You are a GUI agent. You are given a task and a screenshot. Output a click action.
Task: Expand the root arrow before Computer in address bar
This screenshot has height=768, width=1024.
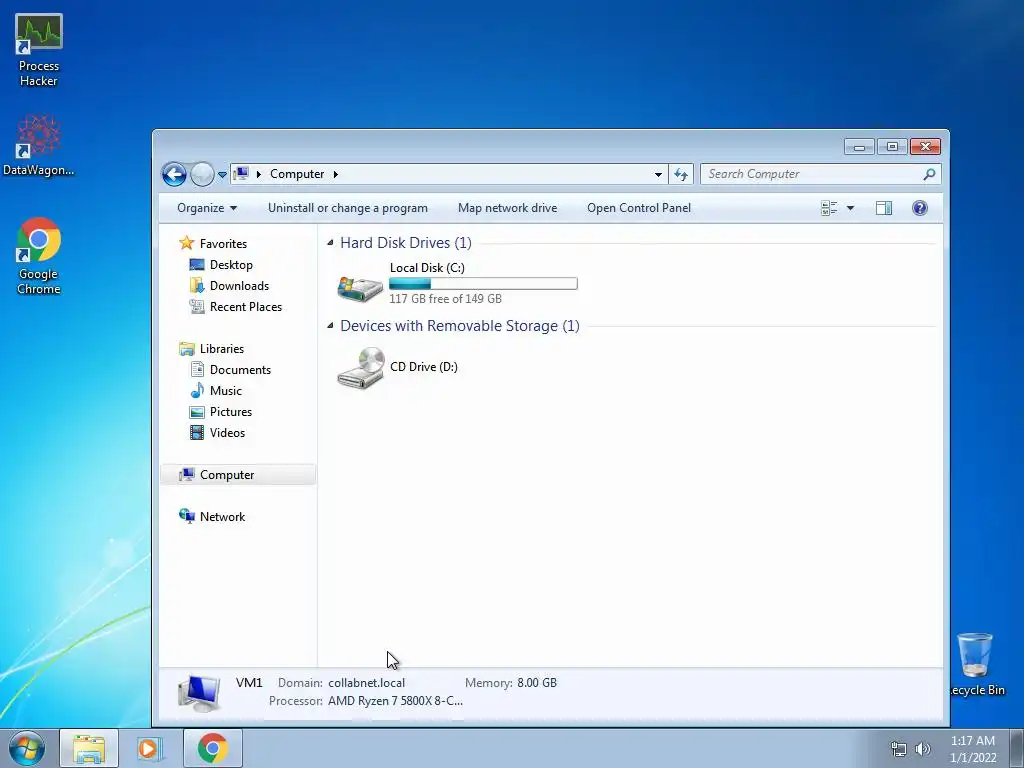click(x=259, y=174)
